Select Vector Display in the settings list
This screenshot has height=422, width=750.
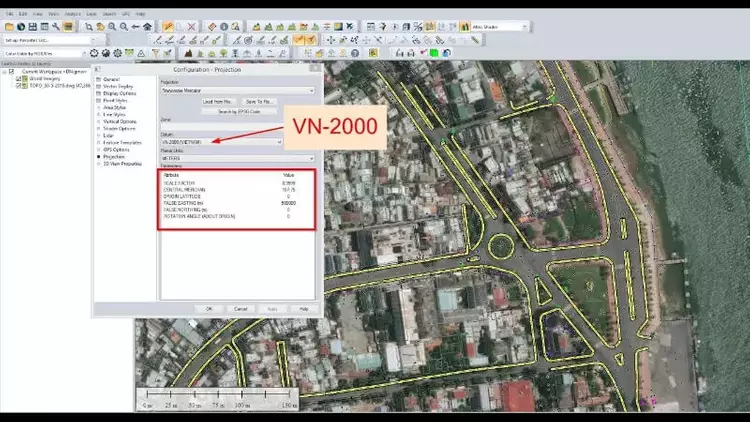[118, 86]
